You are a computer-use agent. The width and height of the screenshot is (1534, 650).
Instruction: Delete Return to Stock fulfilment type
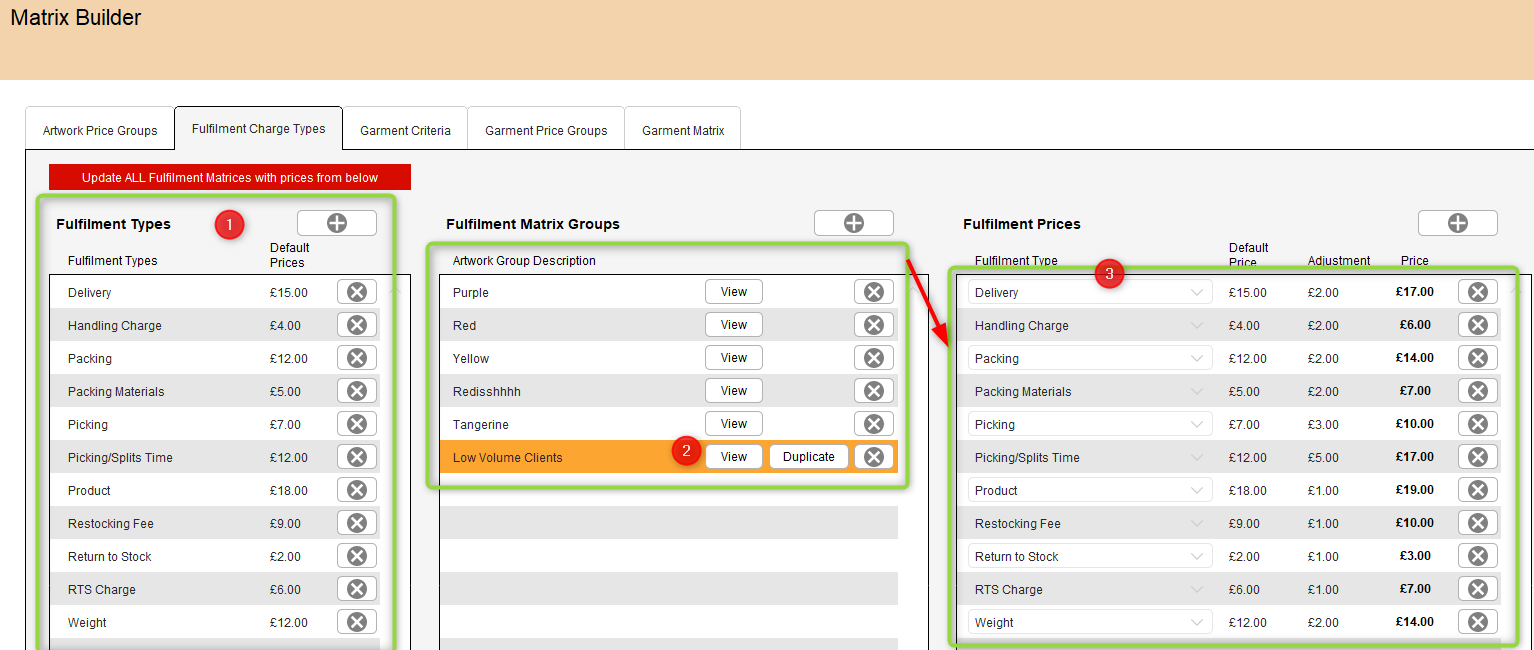357,556
